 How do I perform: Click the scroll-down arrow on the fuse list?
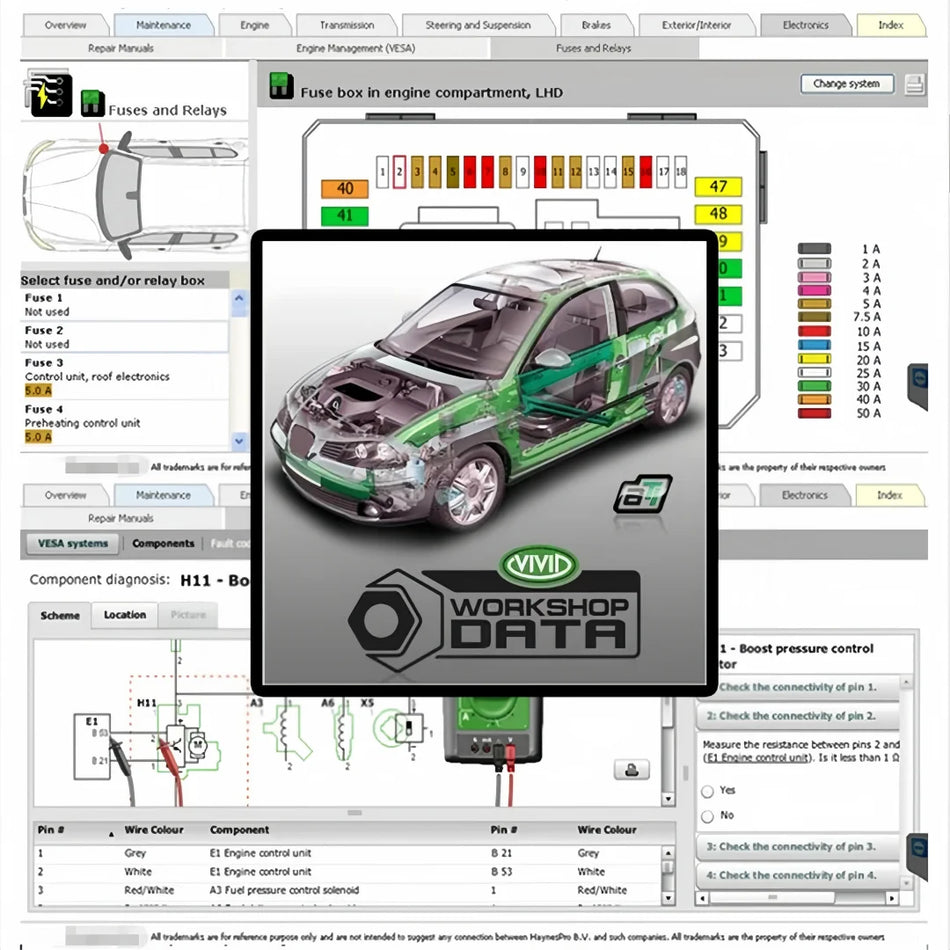(x=238, y=440)
